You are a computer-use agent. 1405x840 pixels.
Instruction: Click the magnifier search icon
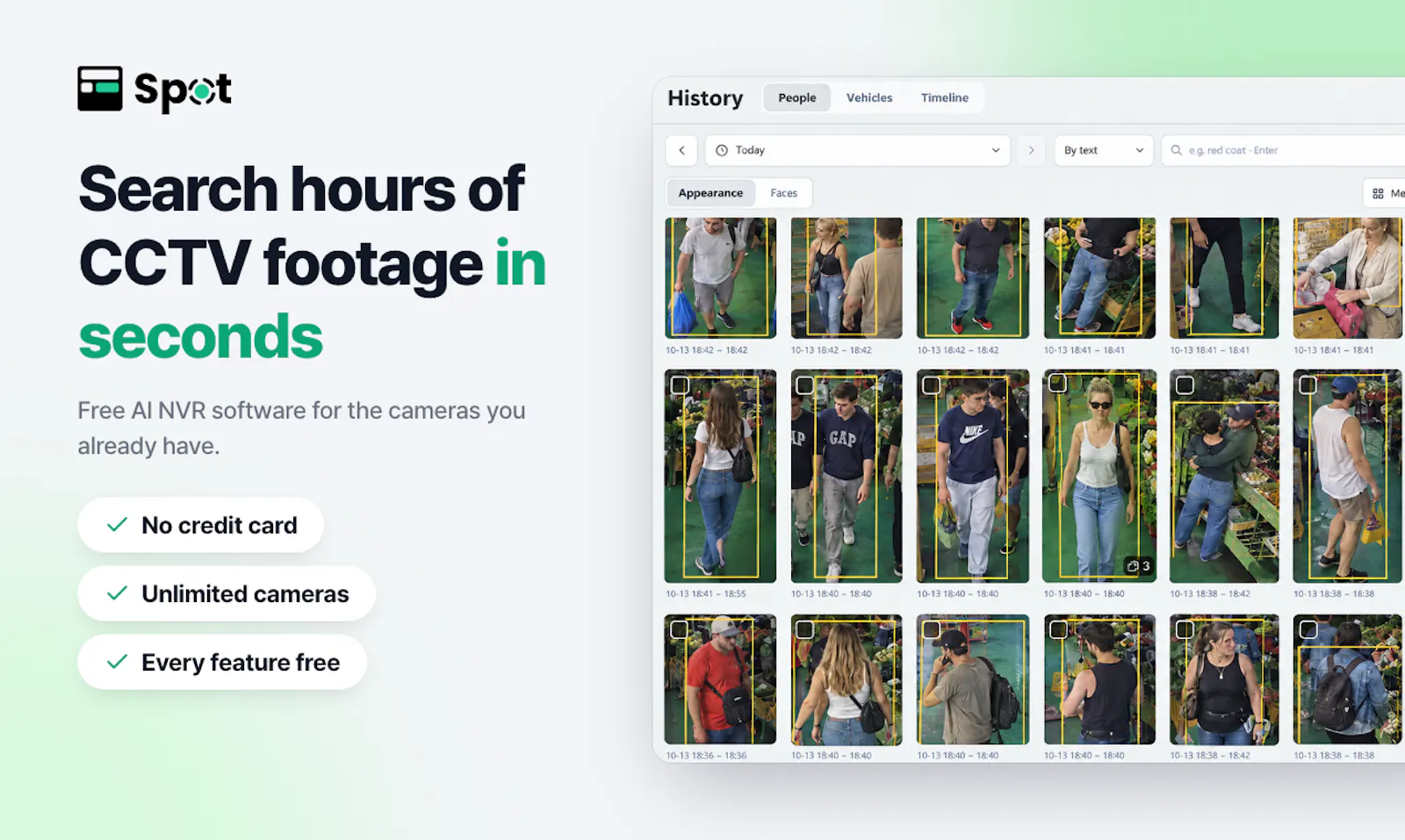(1177, 150)
